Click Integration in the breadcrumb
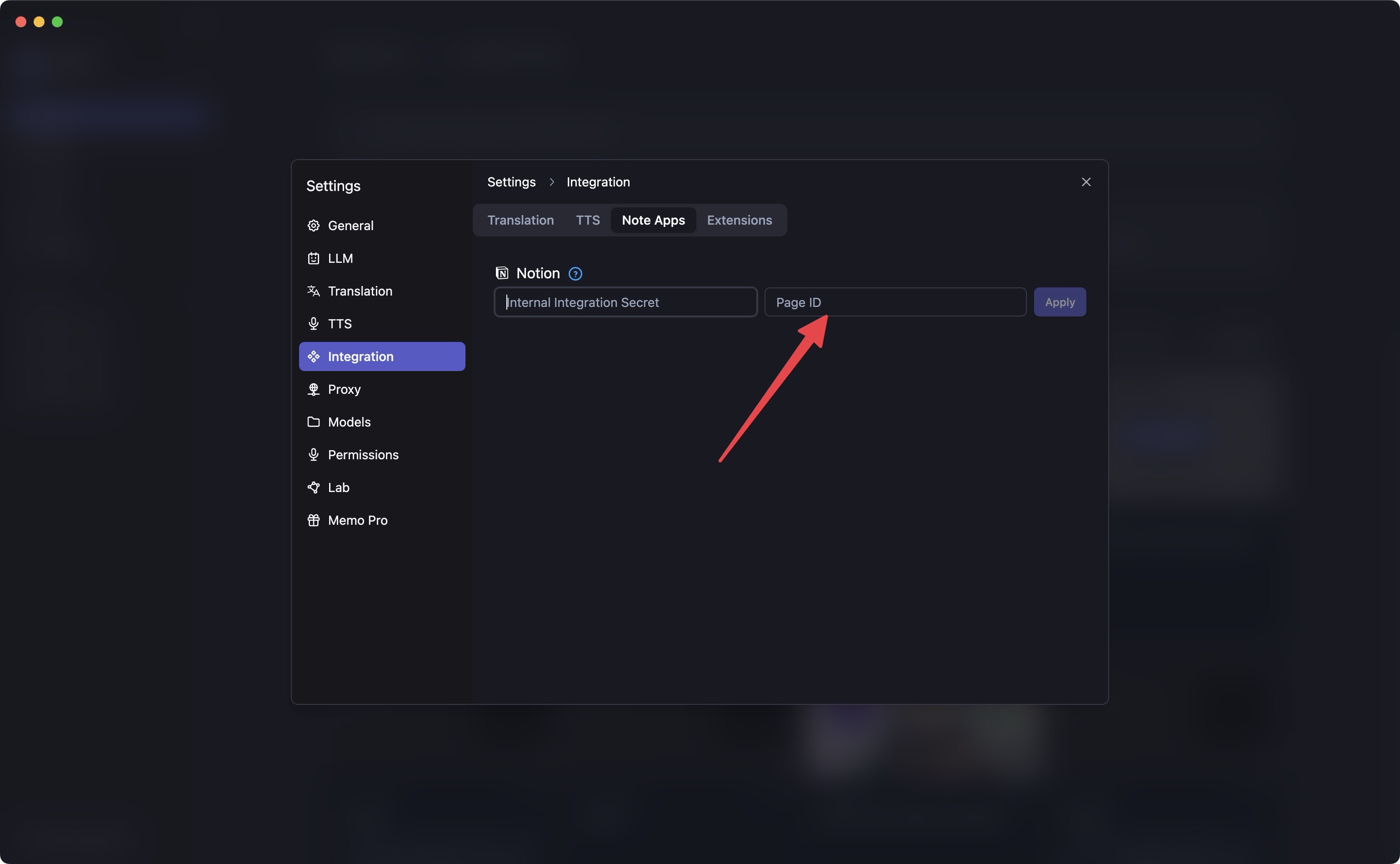 pyautogui.click(x=598, y=182)
